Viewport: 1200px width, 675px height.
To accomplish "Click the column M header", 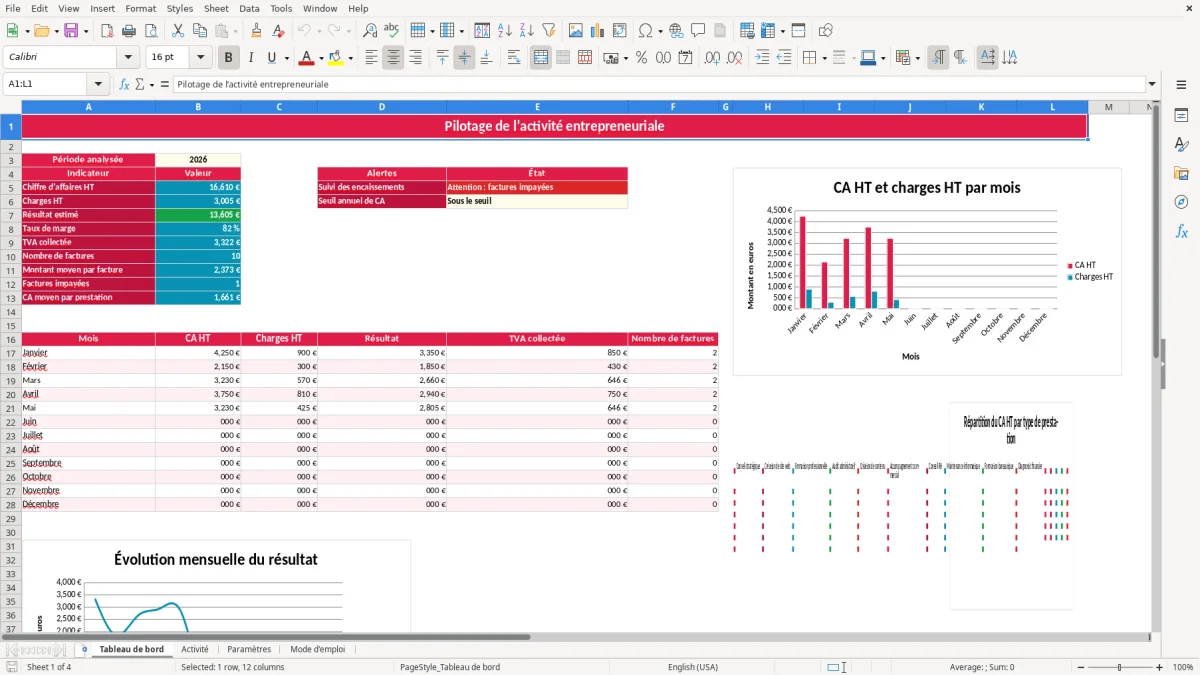I will coord(1109,107).
